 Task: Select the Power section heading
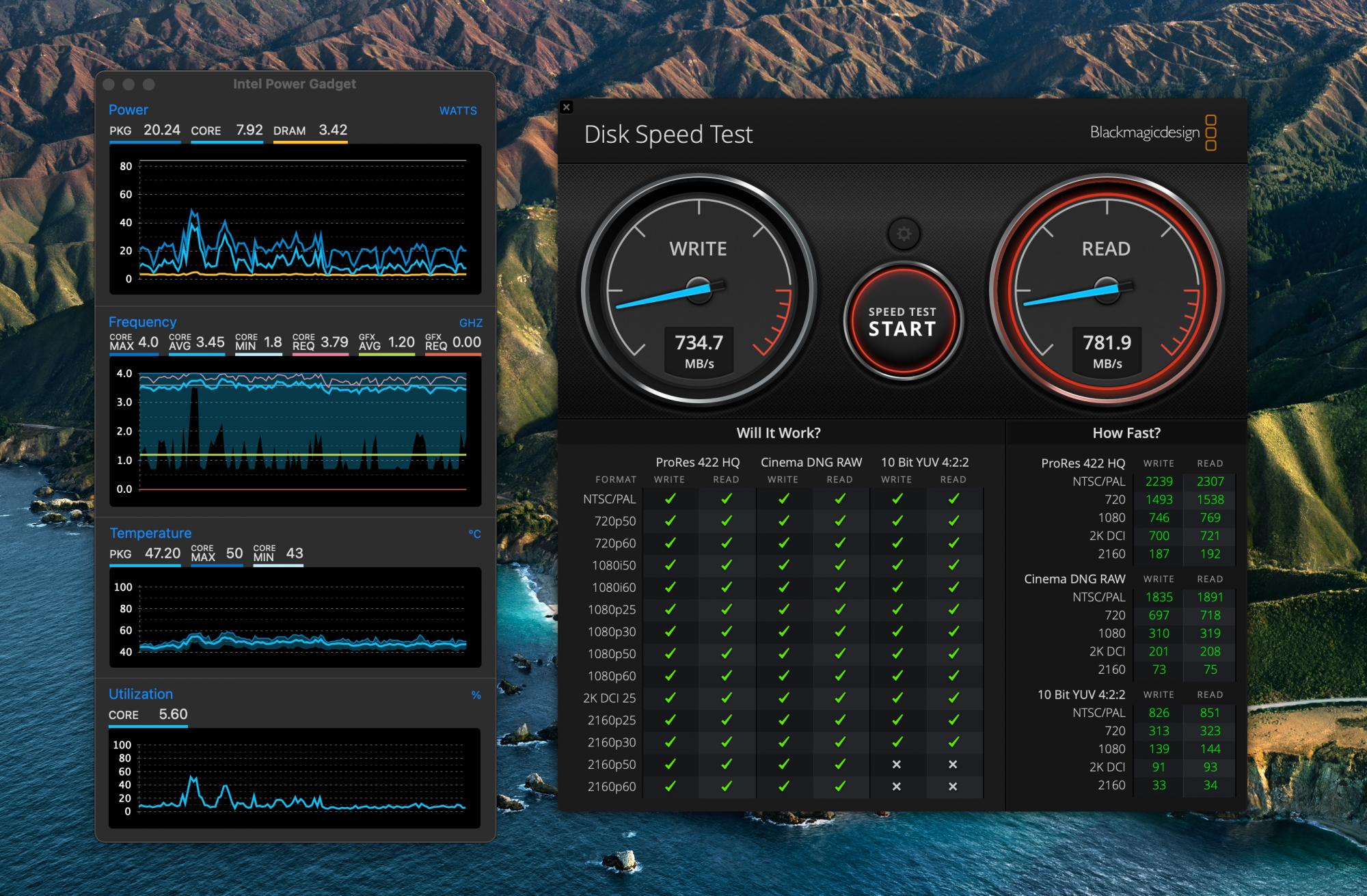click(x=128, y=110)
